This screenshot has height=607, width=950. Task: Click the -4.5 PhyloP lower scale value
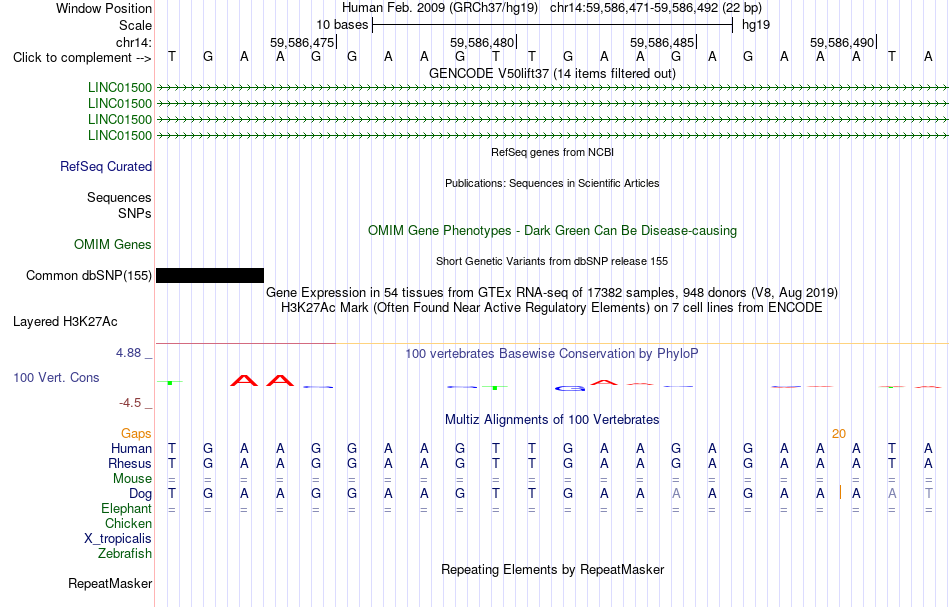(130, 403)
